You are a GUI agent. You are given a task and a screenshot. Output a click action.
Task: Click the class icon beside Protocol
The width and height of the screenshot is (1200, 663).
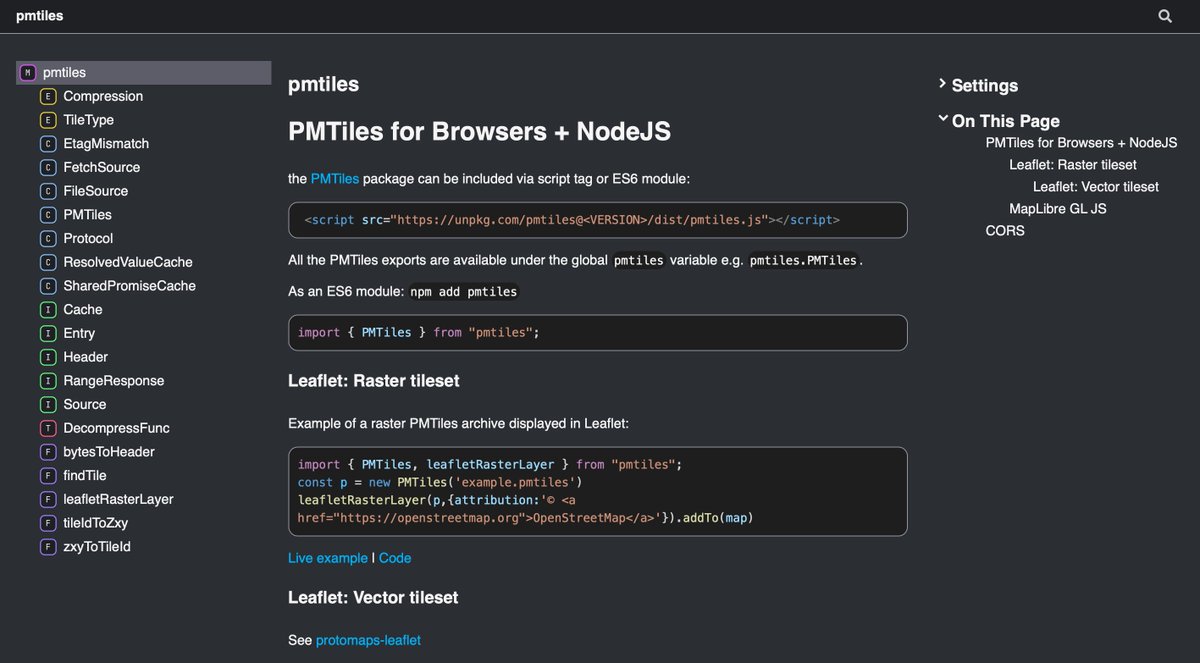click(48, 238)
